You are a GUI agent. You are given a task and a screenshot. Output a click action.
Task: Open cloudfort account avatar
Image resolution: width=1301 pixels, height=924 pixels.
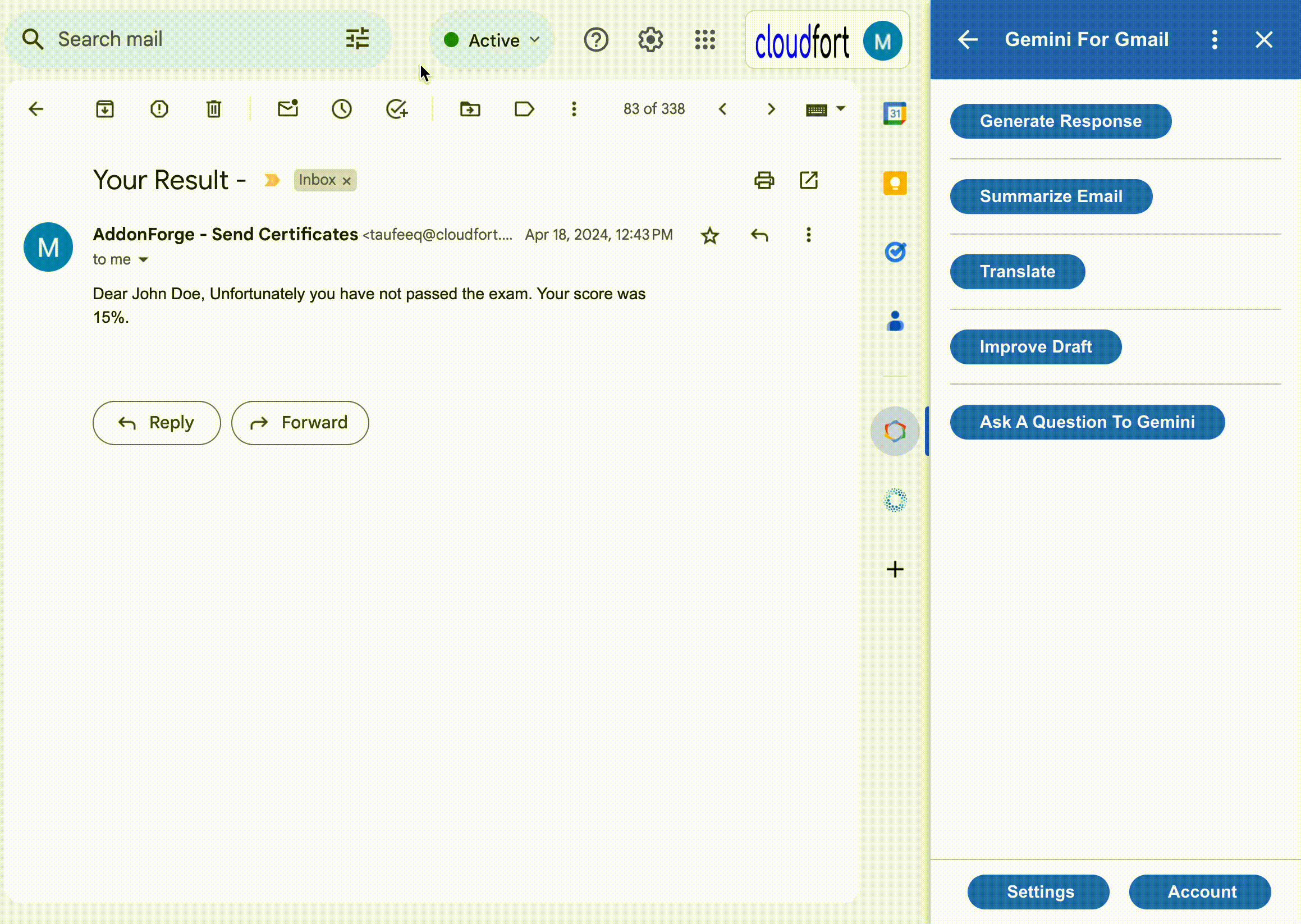[x=882, y=40]
